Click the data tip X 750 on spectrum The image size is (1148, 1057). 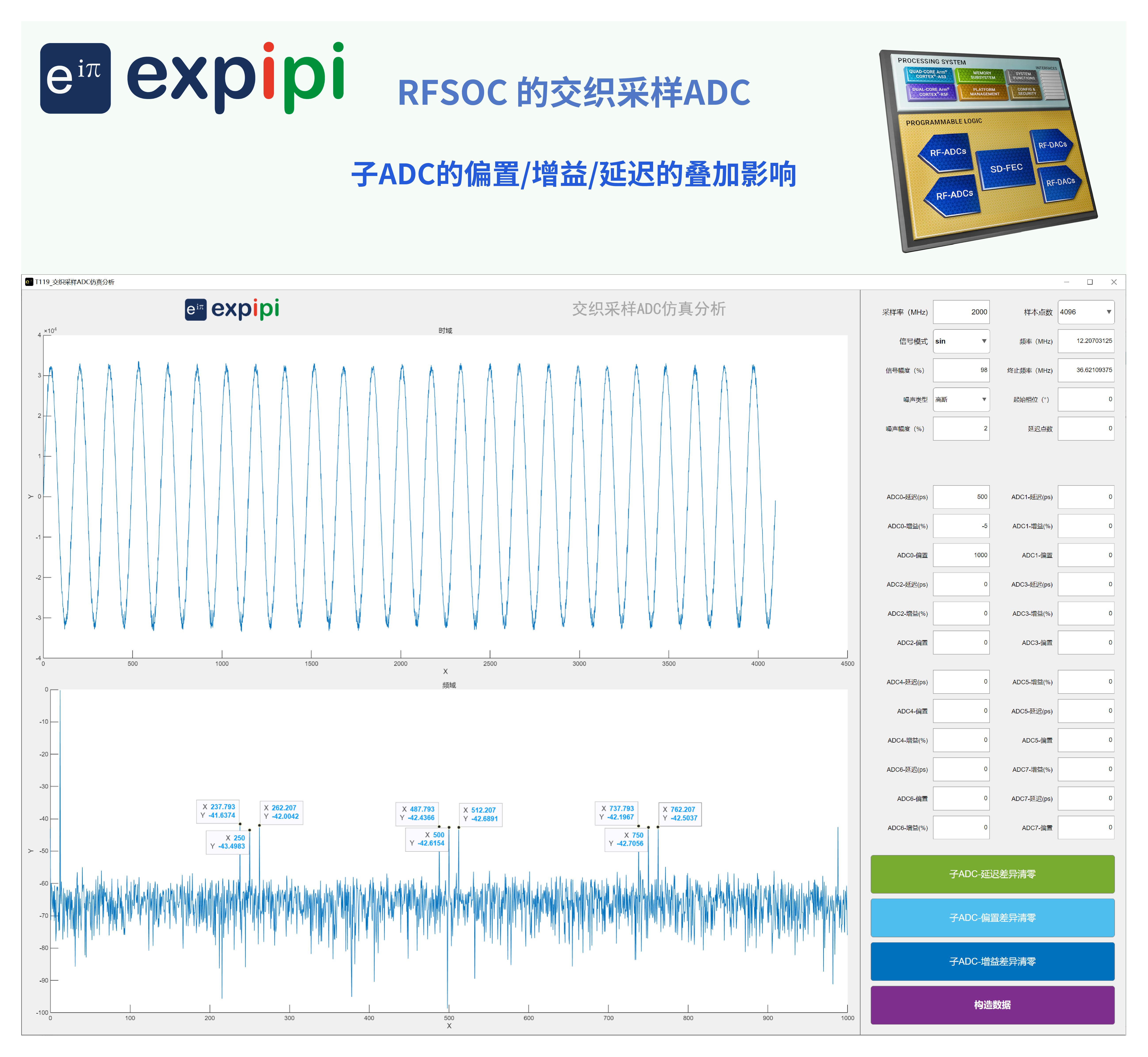(x=626, y=839)
